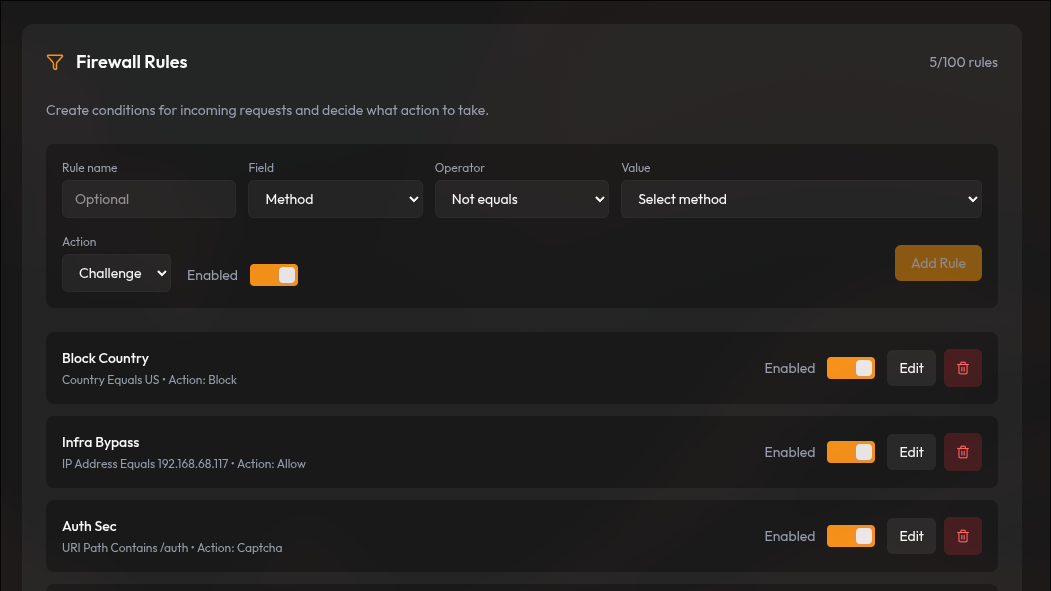
Task: Disable the Infra Bypass rule
Action: point(850,452)
